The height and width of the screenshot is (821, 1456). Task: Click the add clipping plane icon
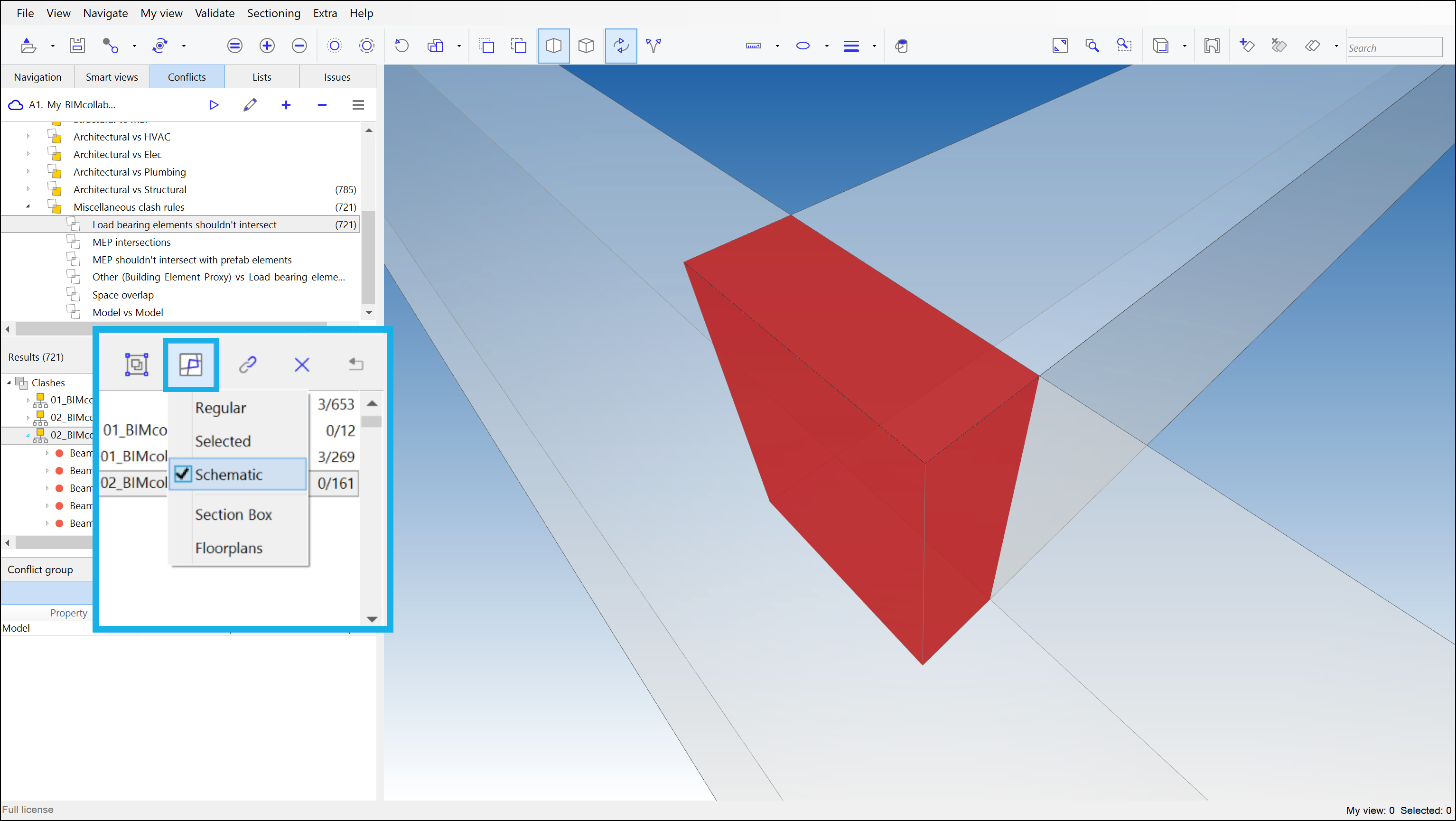[1247, 46]
